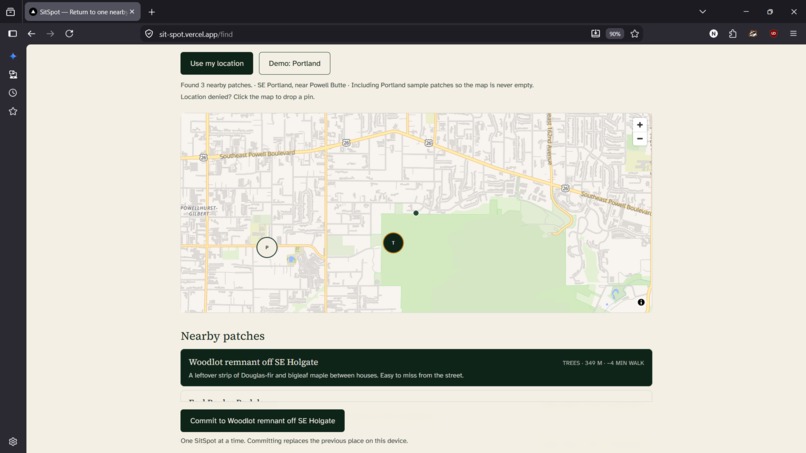
Task: Go forward in browser history
Action: (50, 34)
